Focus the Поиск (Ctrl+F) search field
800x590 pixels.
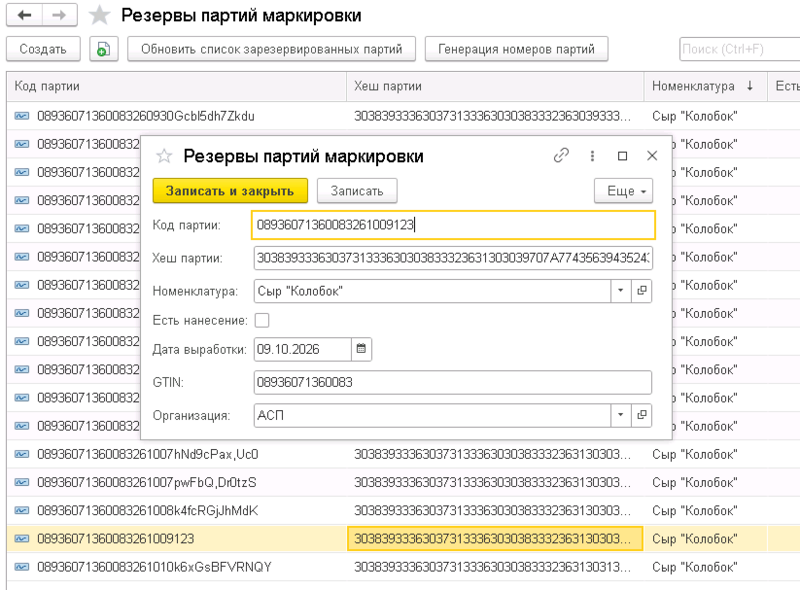739,50
